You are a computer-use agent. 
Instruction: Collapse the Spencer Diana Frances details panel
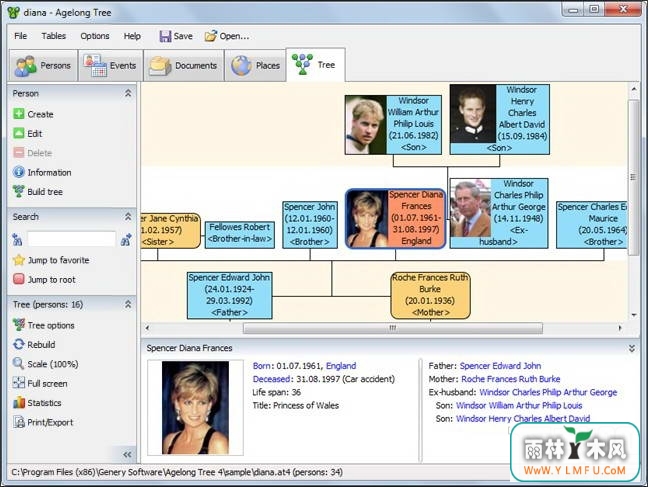pos(632,349)
